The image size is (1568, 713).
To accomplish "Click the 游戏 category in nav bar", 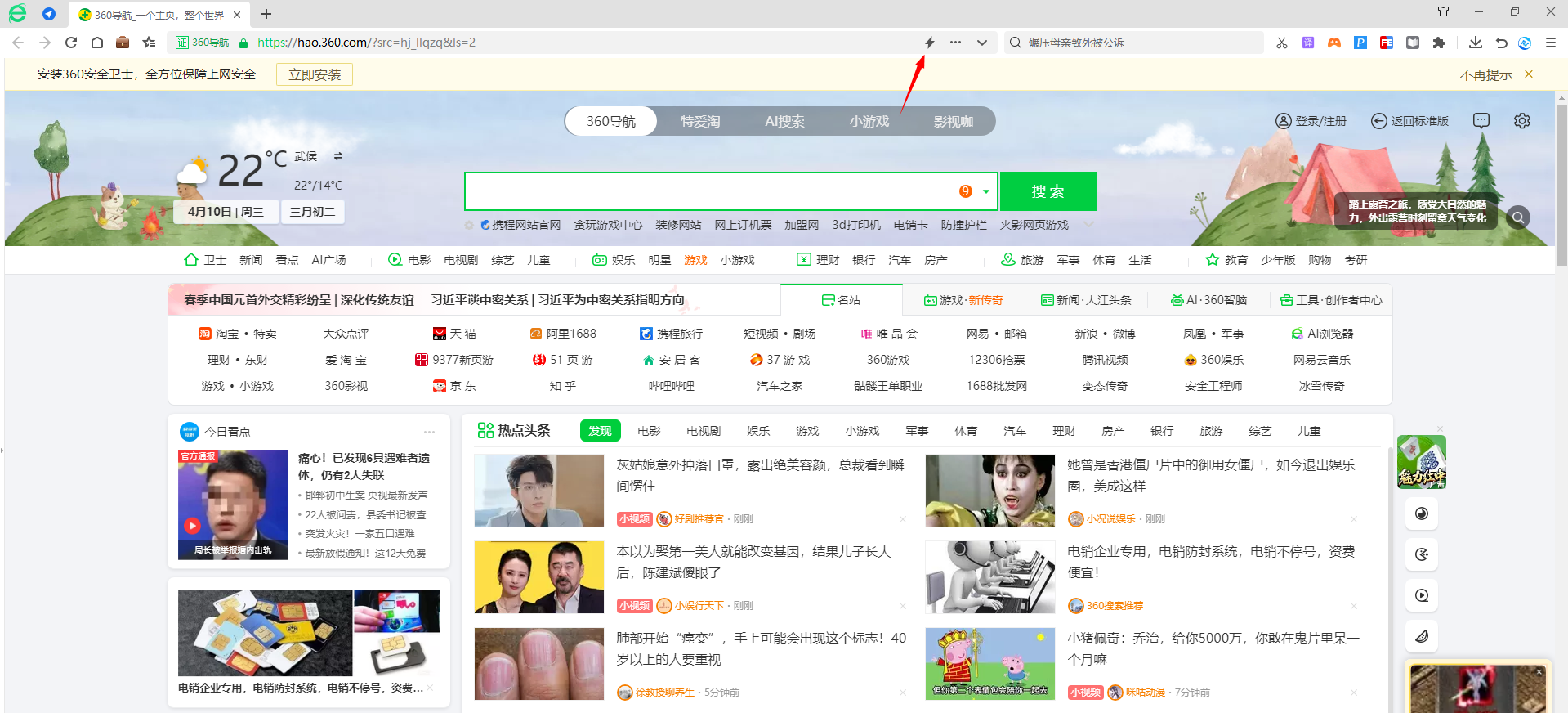I will (x=696, y=260).
